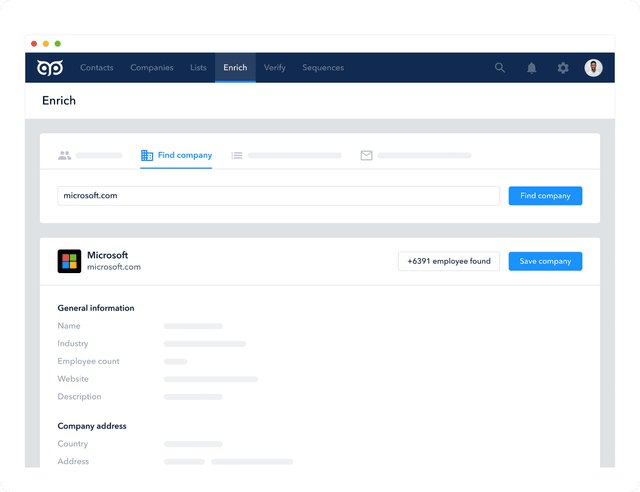Click the Enrich navigation tab

(236, 68)
